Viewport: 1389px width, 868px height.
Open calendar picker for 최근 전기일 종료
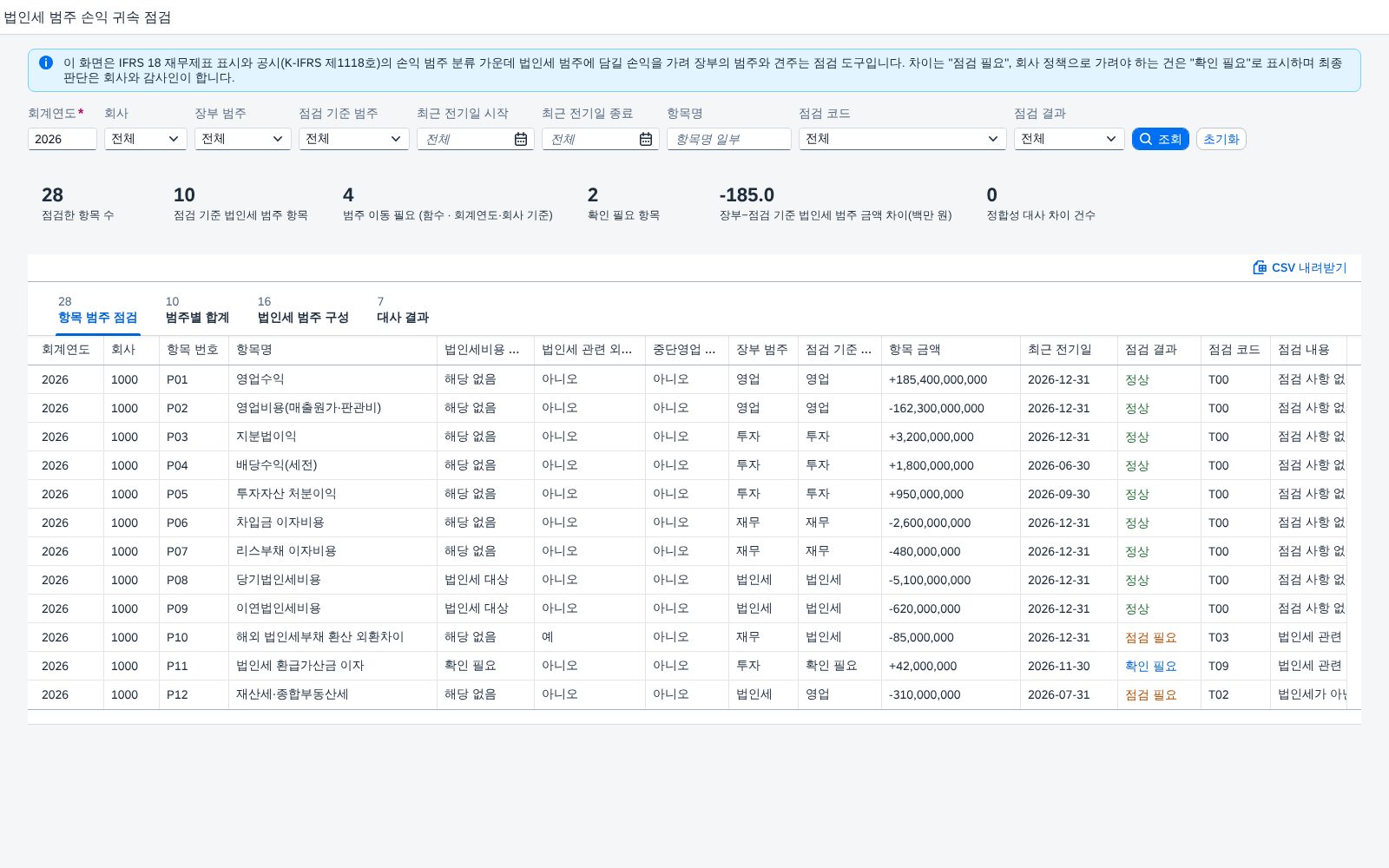tap(646, 139)
